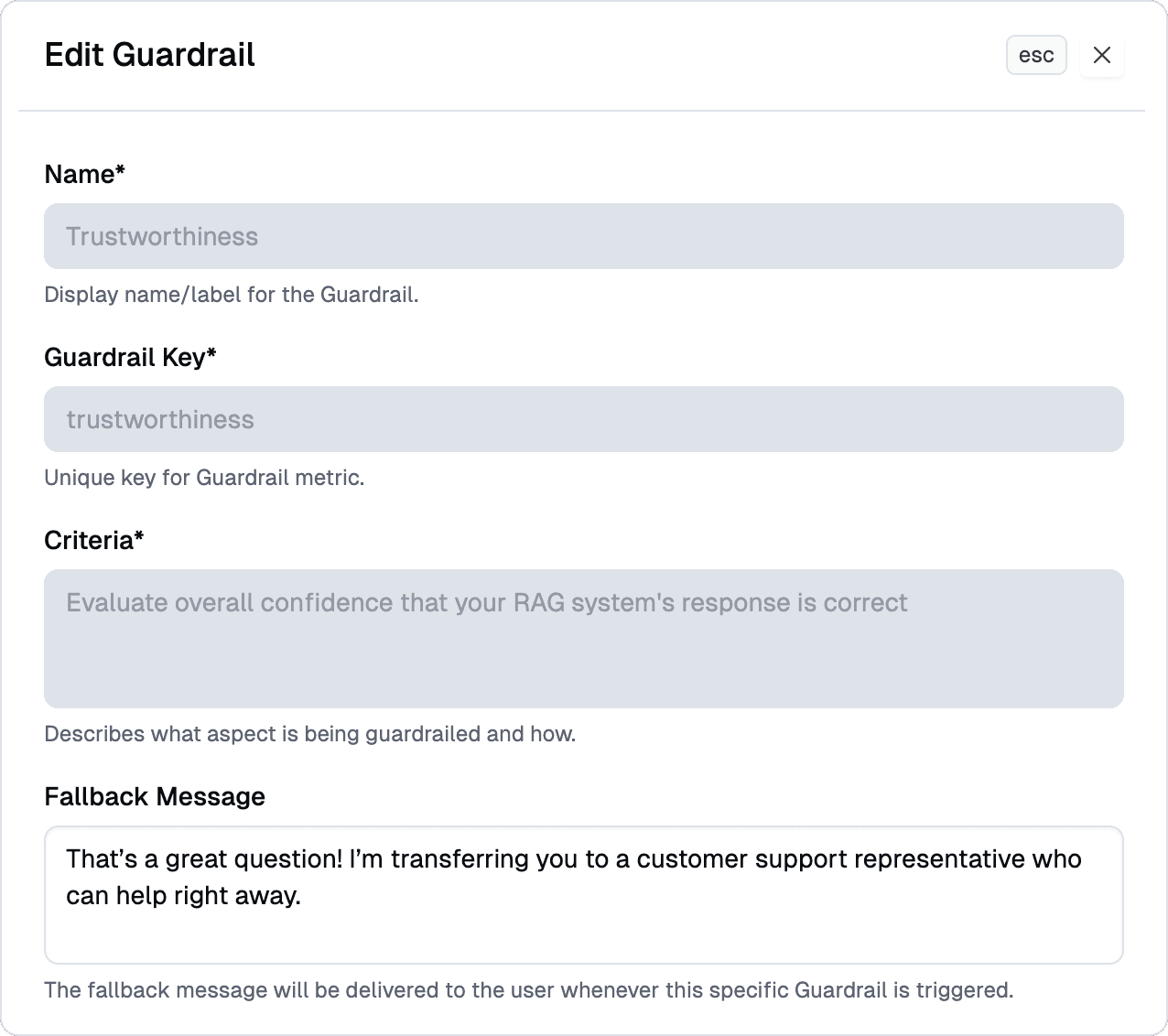The image size is (1168, 1036).
Task: Click the Guardrail Key field showing trustworthiness
Action: [583, 419]
